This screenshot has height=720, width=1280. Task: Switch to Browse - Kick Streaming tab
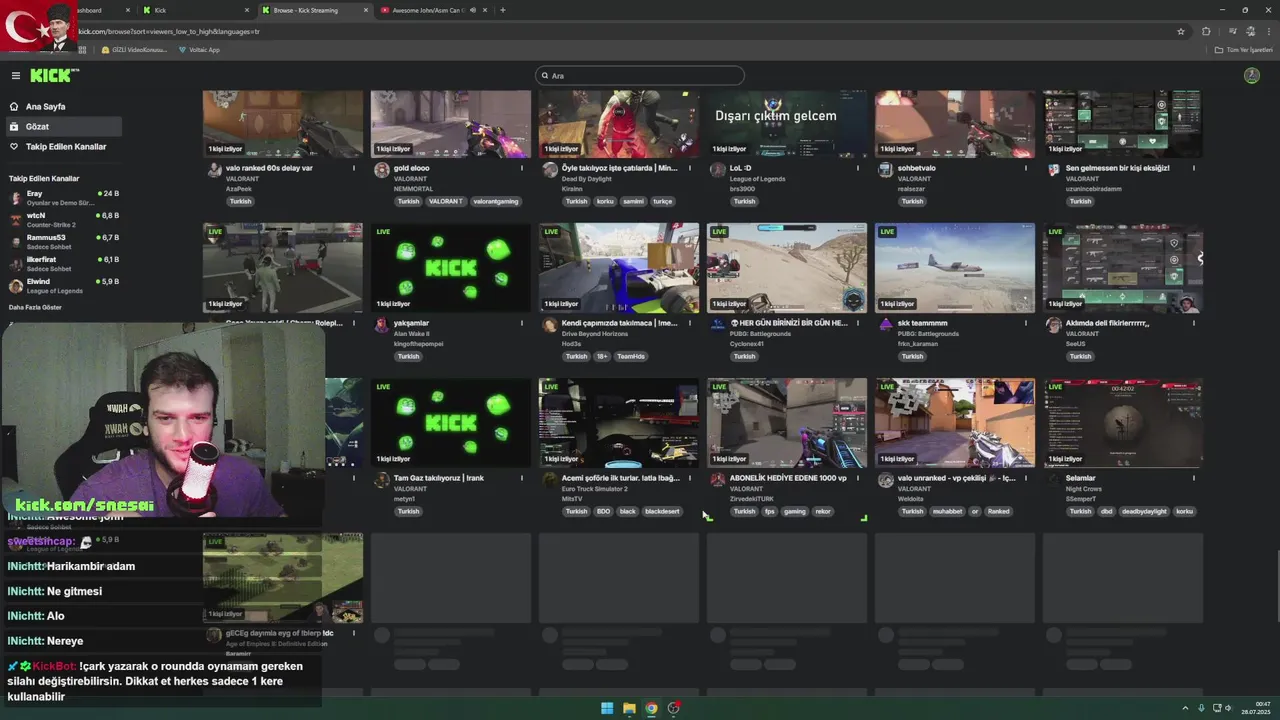[314, 10]
